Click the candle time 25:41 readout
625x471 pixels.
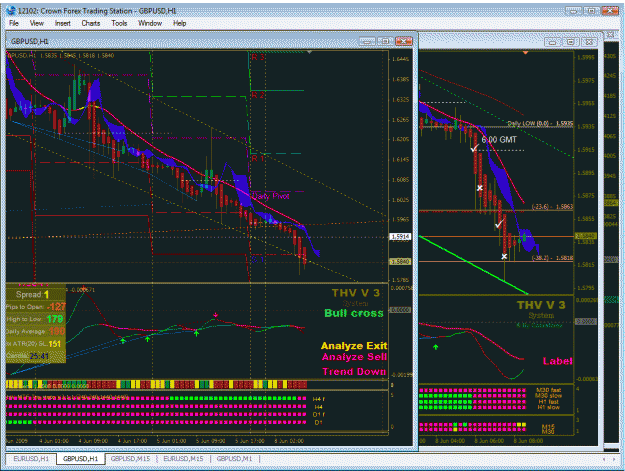point(39,356)
